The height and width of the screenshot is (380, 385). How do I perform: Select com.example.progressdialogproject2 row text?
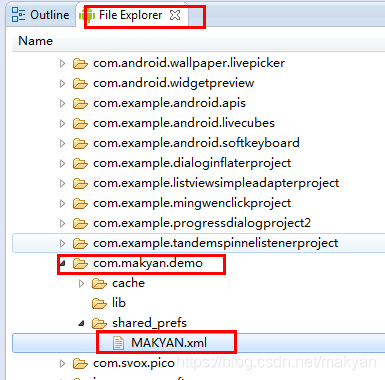[x=202, y=223]
